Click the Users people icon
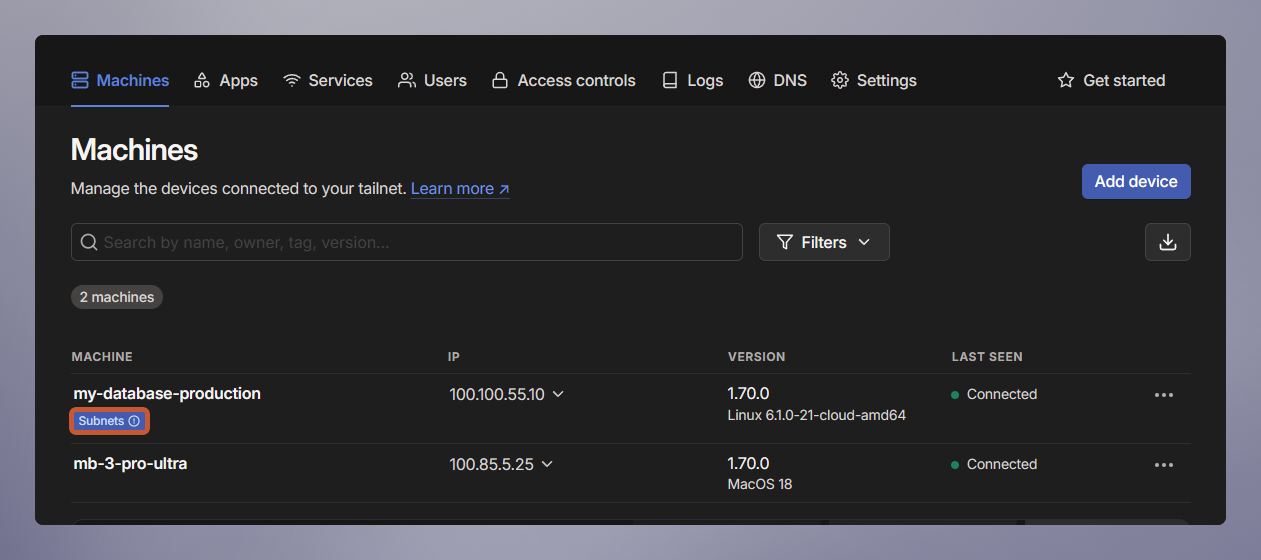This screenshot has width=1261, height=560. point(406,80)
